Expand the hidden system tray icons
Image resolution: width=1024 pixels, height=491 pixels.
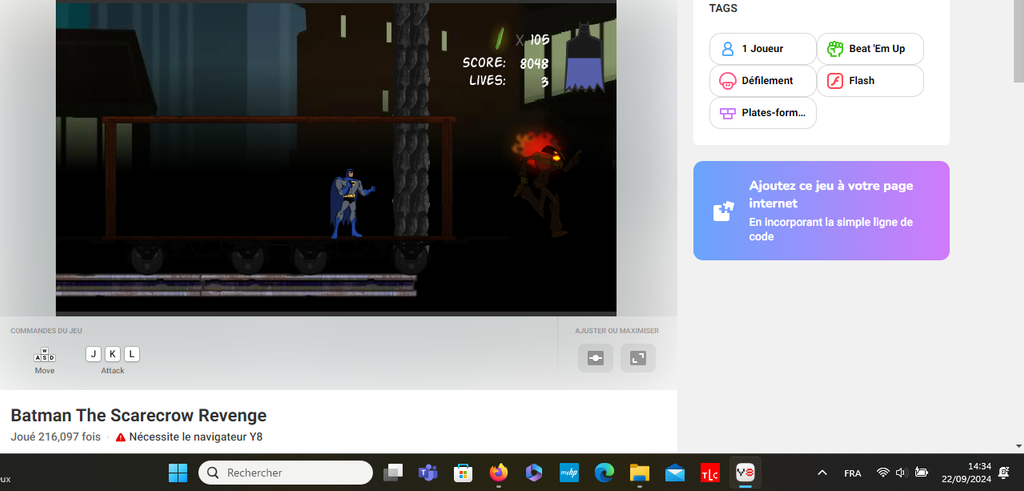822,472
